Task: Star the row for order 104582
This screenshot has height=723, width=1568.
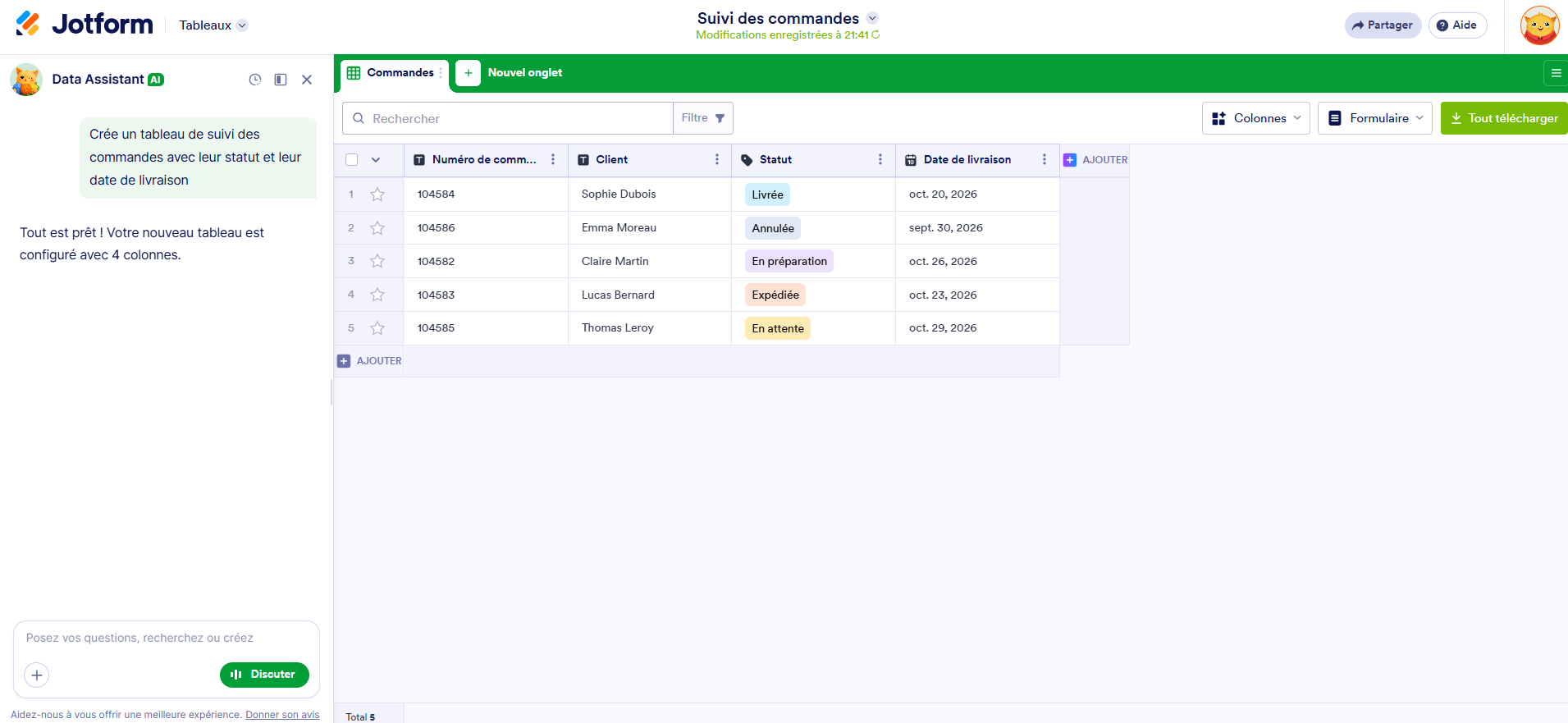Action: 377,261
